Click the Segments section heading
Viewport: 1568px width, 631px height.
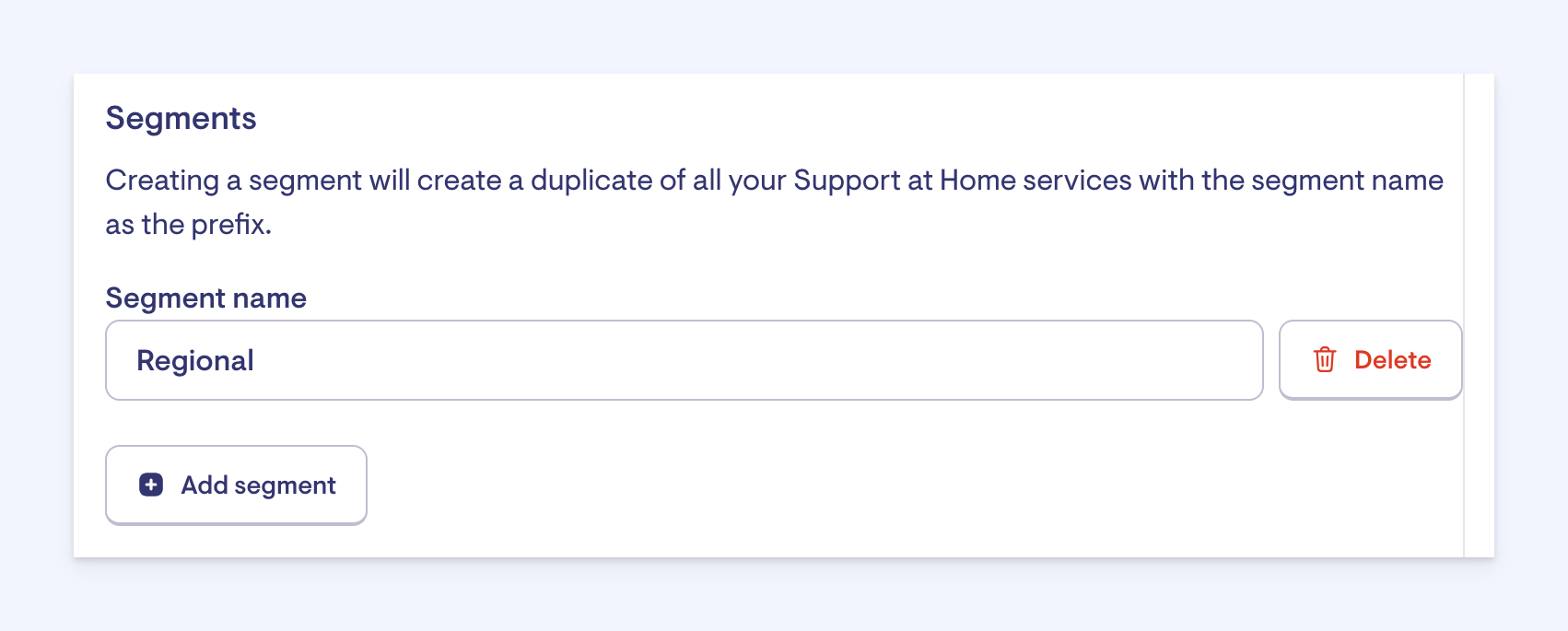[181, 118]
